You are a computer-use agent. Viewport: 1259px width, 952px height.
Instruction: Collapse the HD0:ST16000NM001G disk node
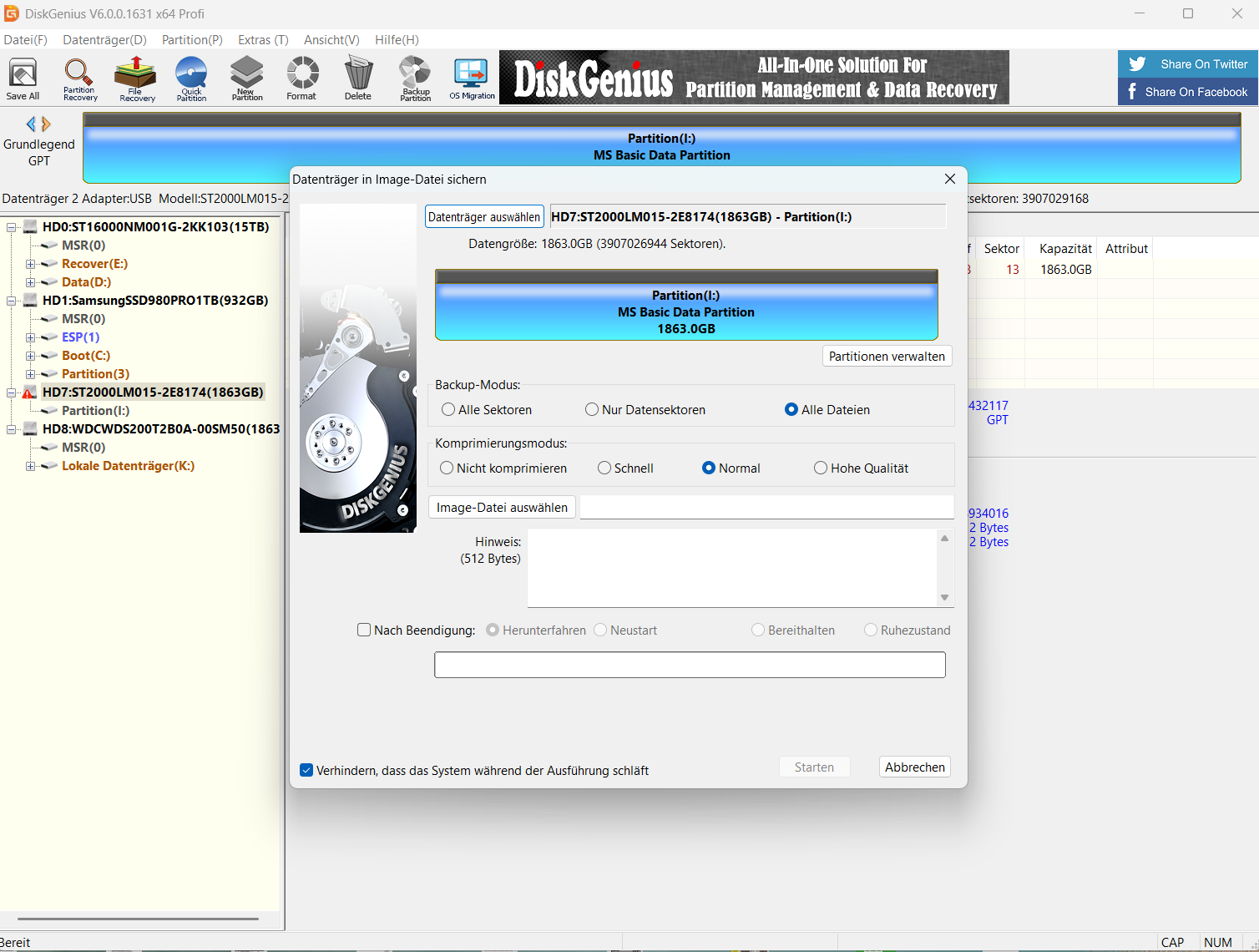point(12,227)
